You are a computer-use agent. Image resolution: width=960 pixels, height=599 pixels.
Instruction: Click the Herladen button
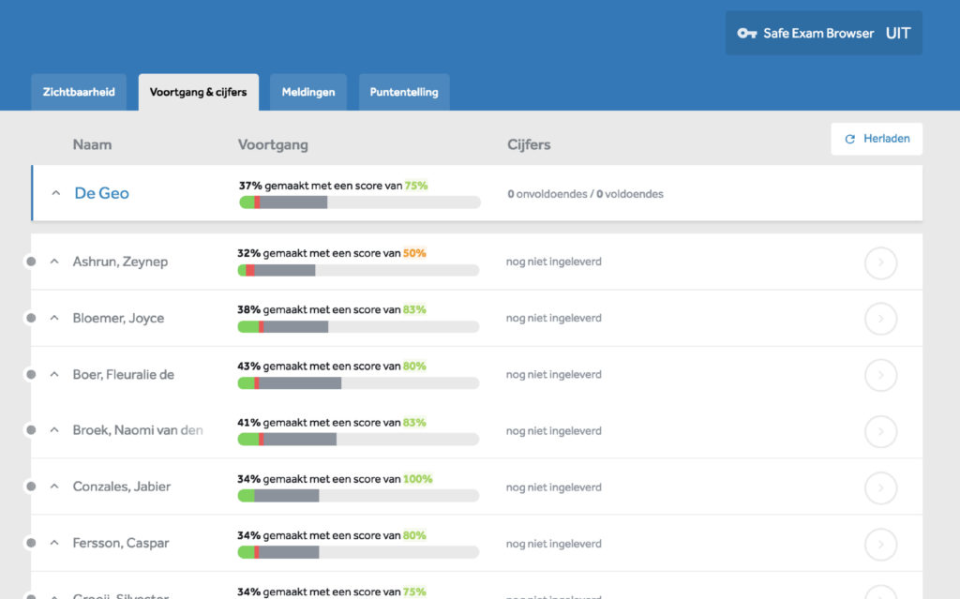click(877, 139)
